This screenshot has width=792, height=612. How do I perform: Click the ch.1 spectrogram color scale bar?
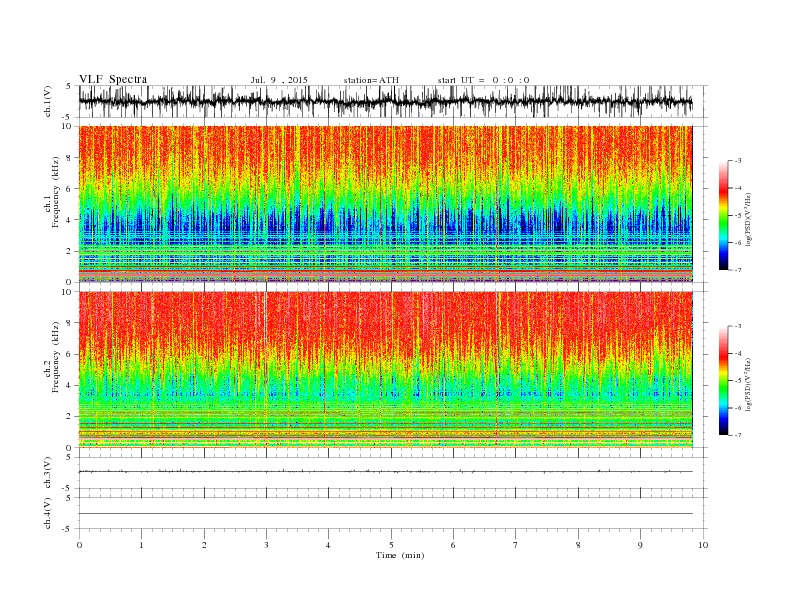click(x=723, y=216)
